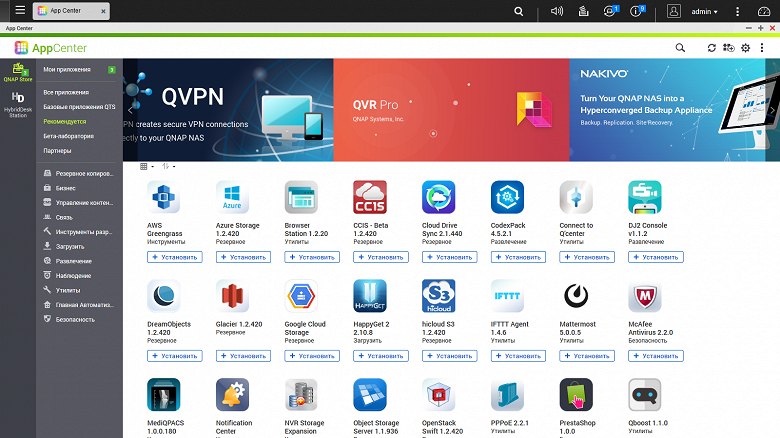Select the Главная Автоматизация category
780x438 pixels.
click(x=79, y=305)
